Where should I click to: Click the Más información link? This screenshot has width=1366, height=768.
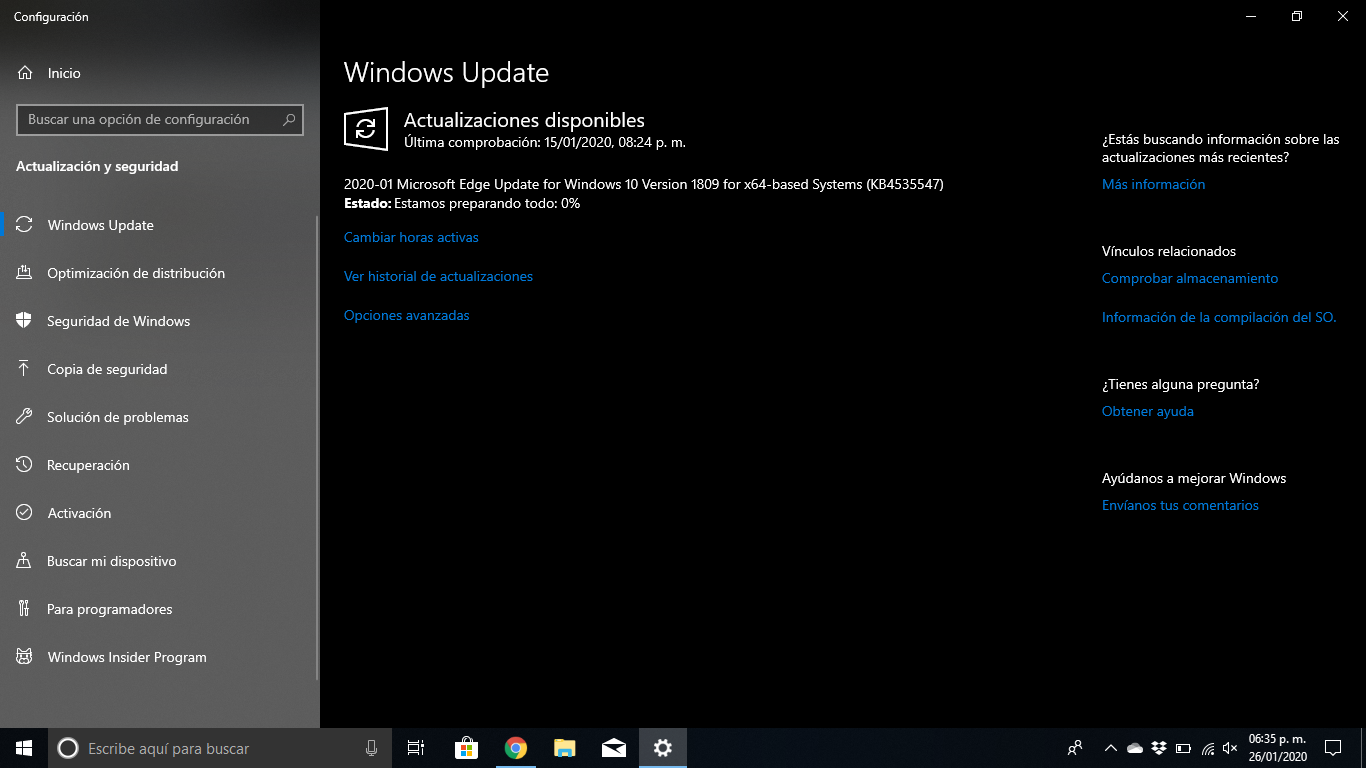pyautogui.click(x=1153, y=185)
